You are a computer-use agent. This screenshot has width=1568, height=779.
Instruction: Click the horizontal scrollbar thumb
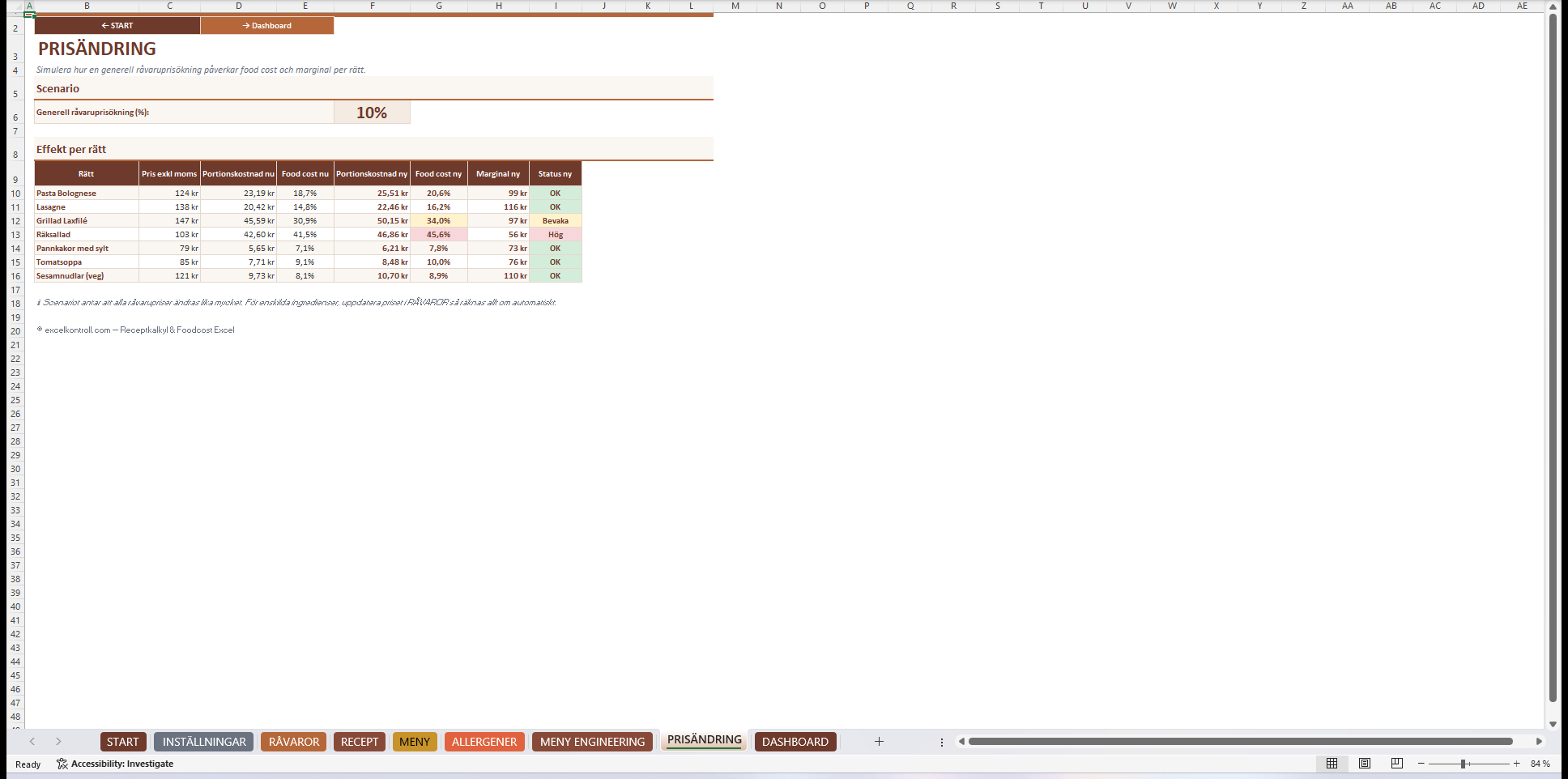pos(1240,742)
